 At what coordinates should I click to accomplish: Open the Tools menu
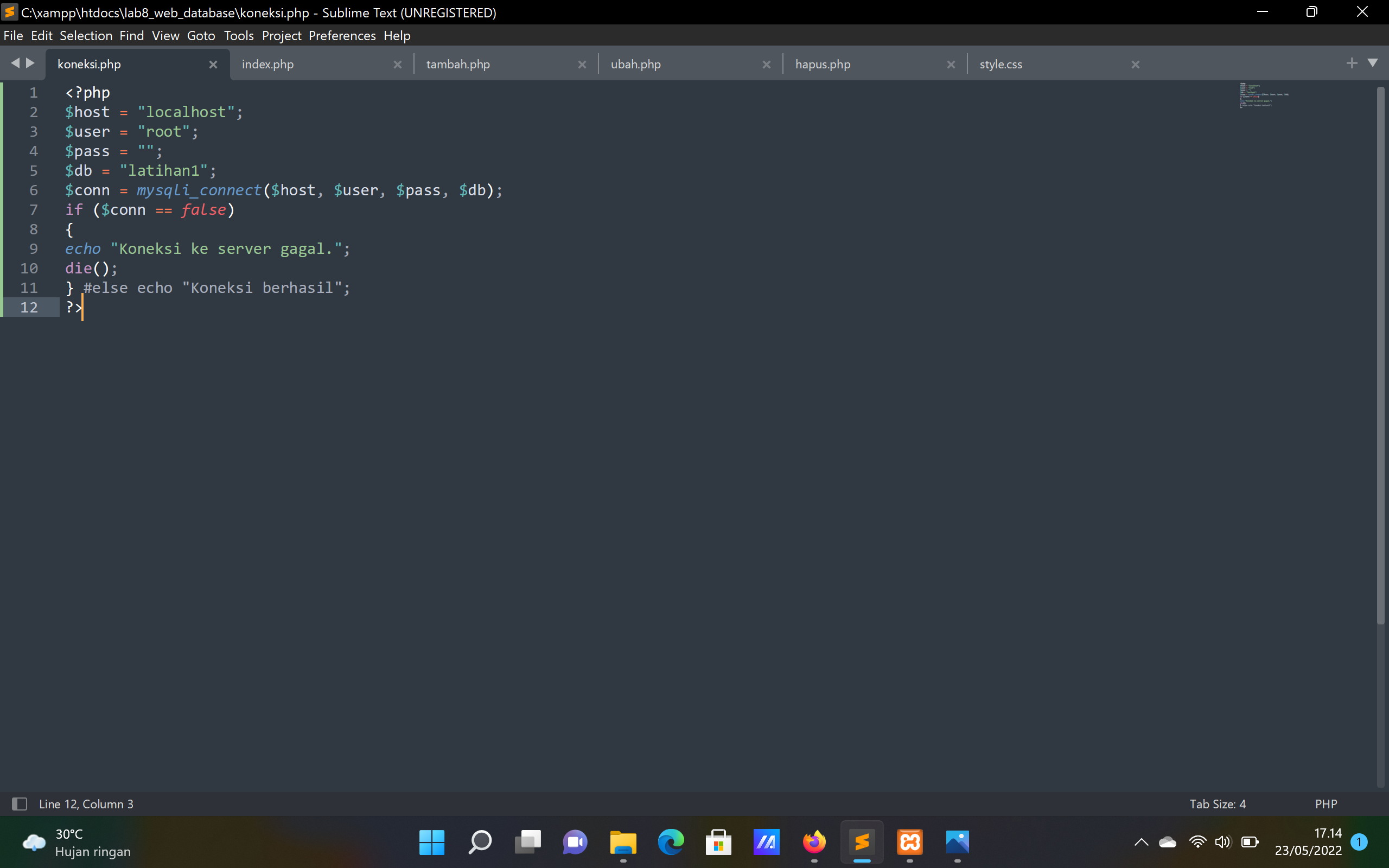click(x=239, y=36)
